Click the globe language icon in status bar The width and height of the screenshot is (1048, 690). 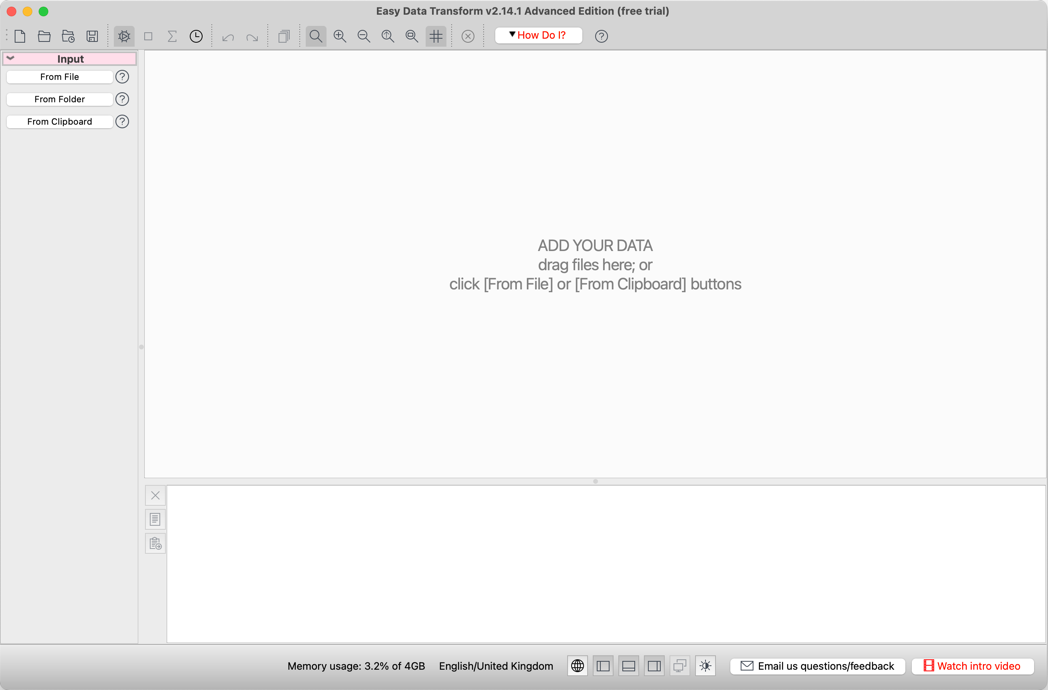(577, 666)
